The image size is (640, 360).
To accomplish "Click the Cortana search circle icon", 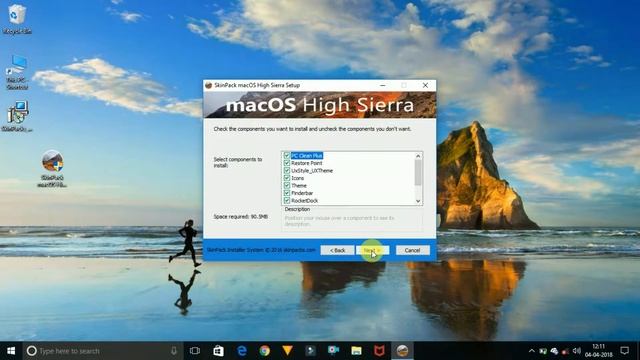I will (x=31, y=351).
